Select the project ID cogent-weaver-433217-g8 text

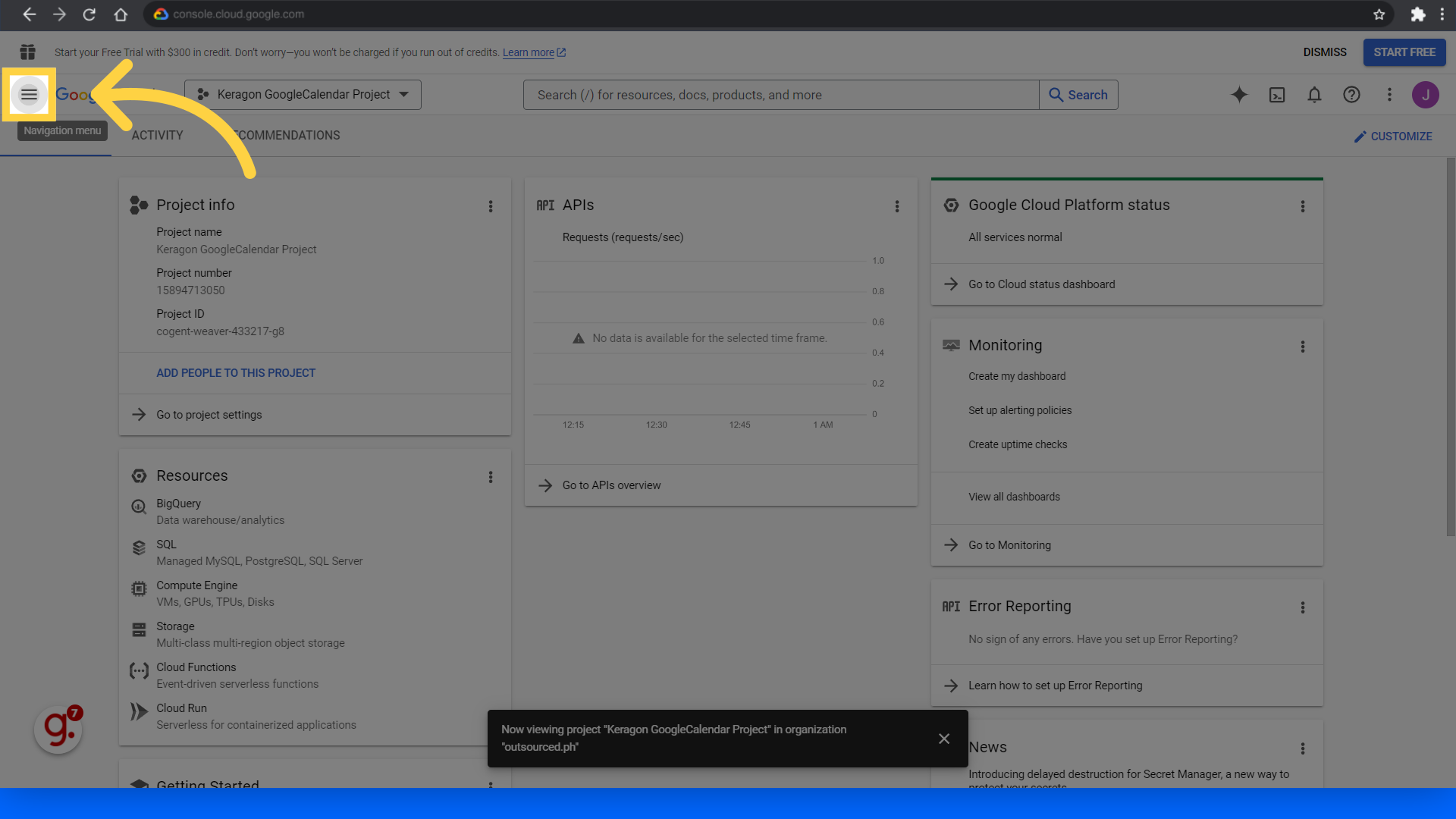click(x=220, y=331)
